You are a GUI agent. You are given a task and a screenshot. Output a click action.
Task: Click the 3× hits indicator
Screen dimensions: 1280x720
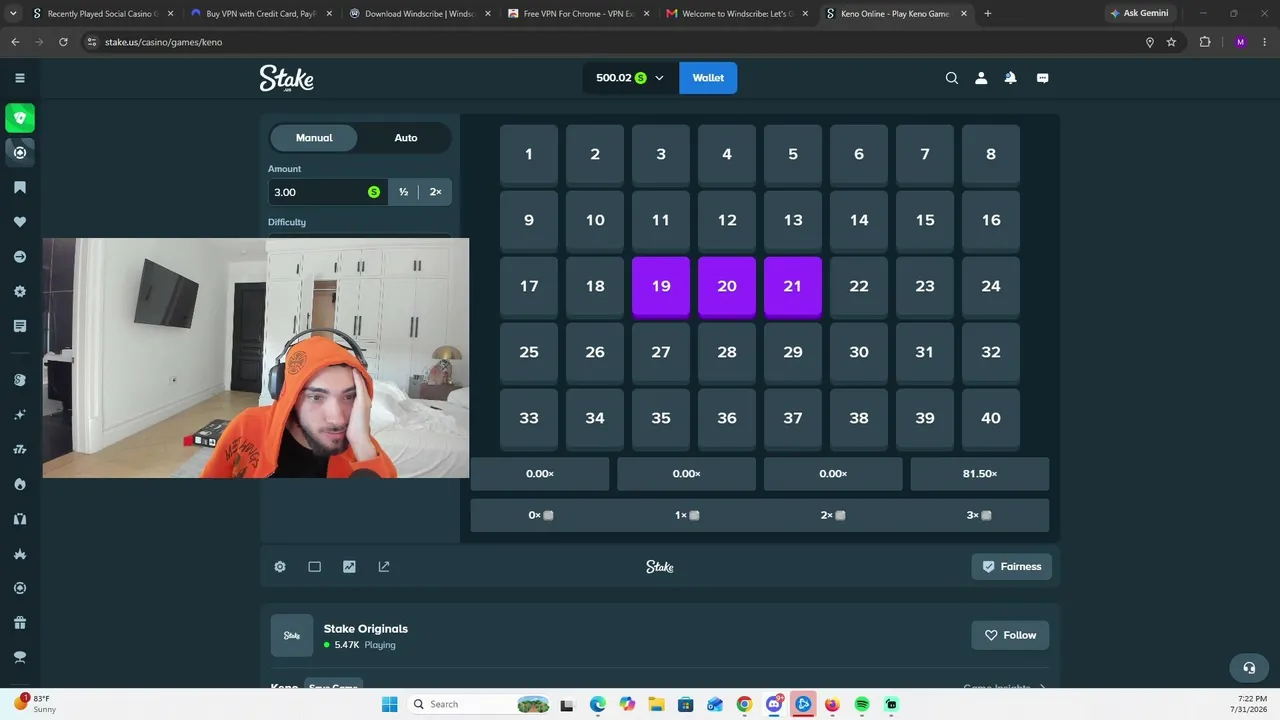tap(979, 516)
